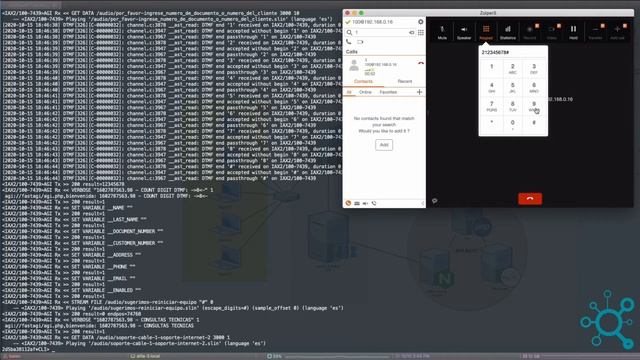This screenshot has height=360, width=640.
Task: Click the keypad key 8 TUV
Action: click(x=513, y=106)
